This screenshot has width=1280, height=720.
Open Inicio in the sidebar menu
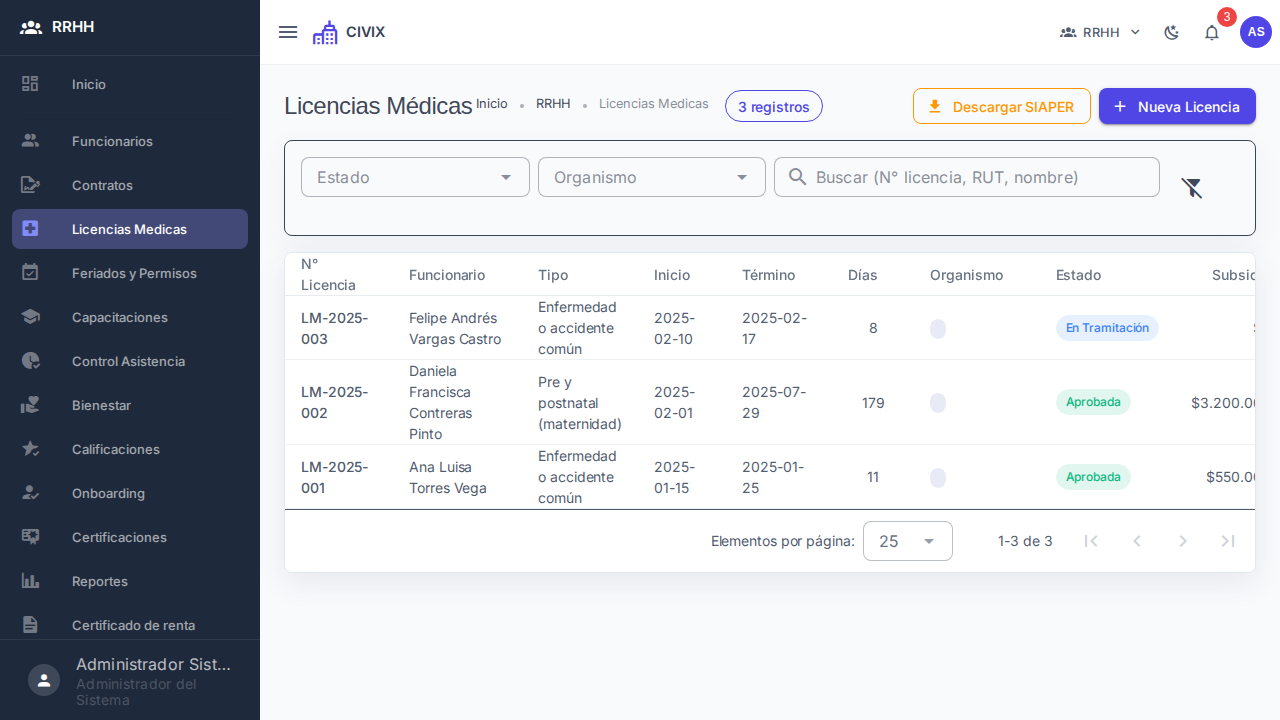[130, 84]
